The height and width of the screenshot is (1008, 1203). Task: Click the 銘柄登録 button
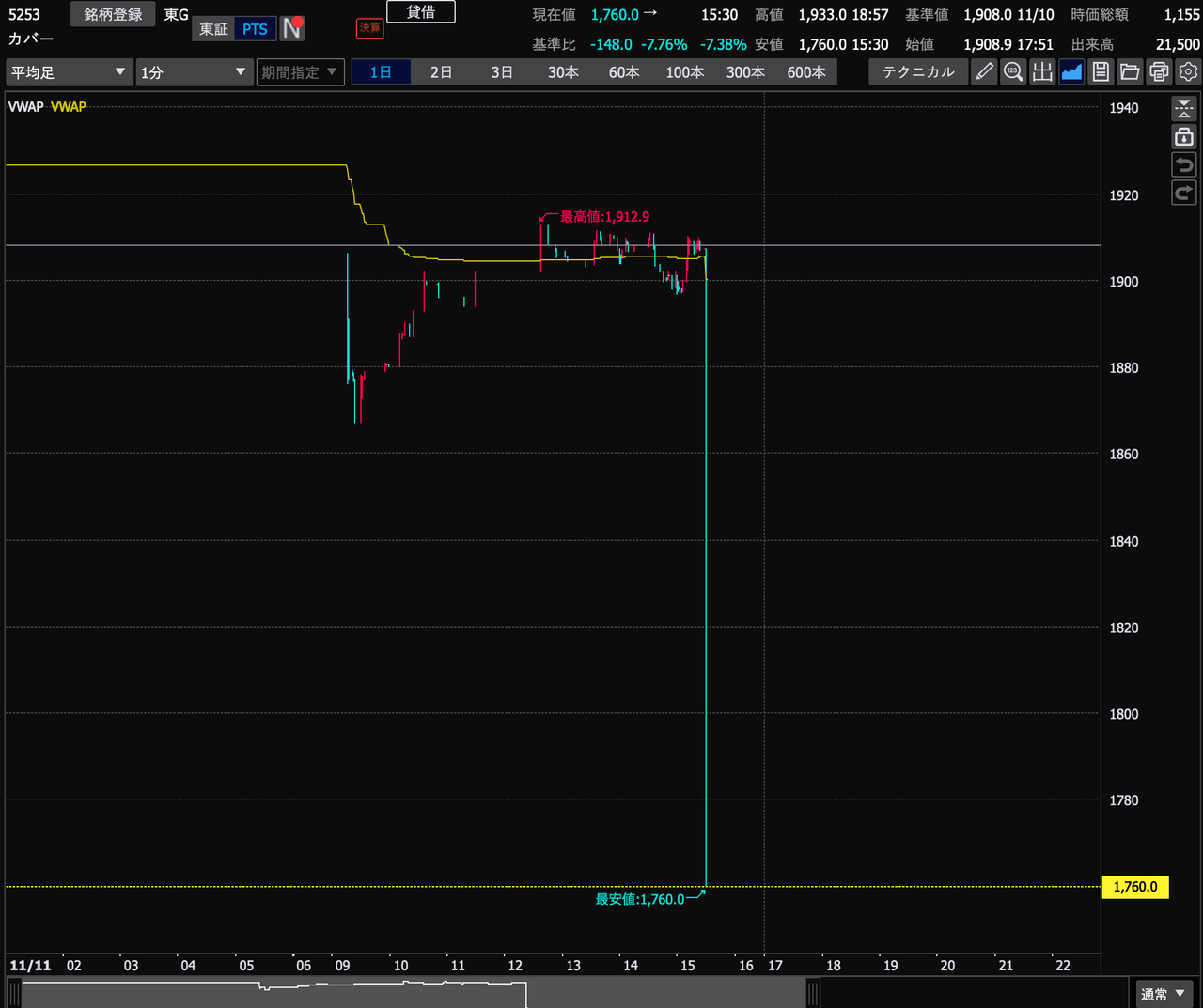pos(113,14)
